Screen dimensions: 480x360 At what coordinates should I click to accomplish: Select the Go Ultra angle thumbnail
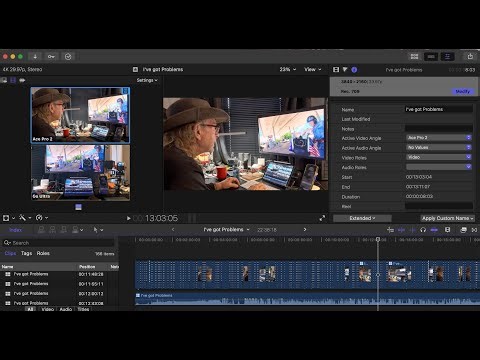click(80, 173)
